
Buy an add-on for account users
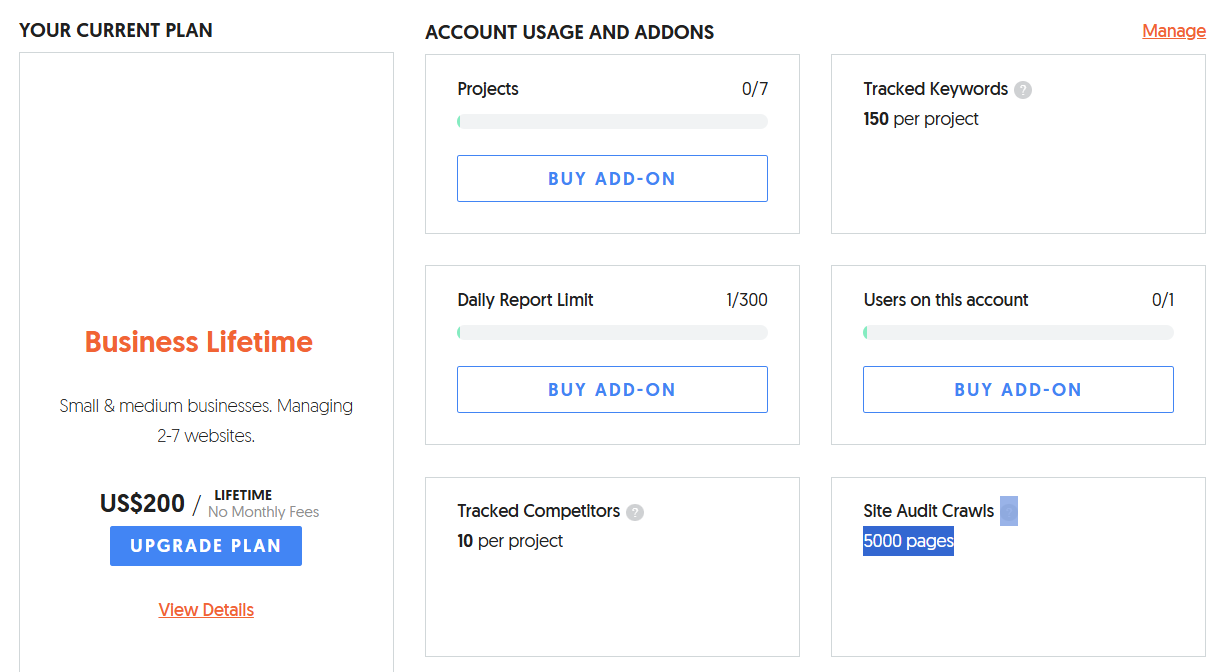(1018, 390)
